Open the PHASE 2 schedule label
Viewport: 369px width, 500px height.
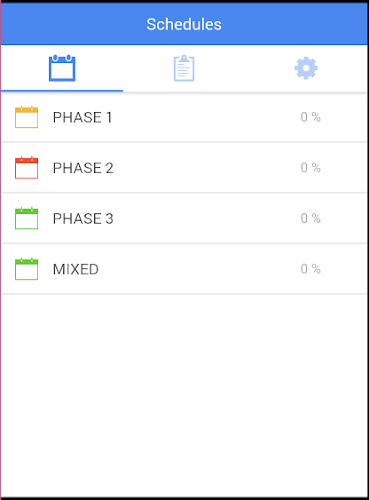click(x=83, y=168)
